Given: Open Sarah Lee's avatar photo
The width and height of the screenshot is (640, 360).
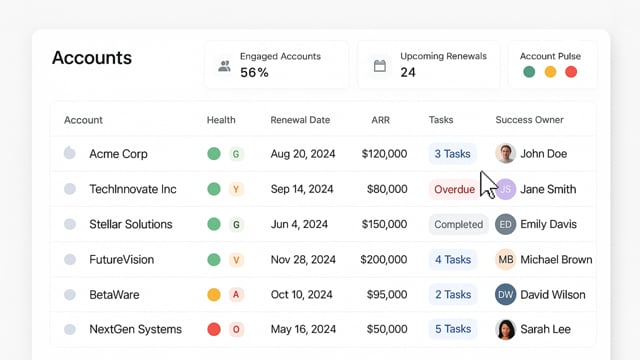Looking at the screenshot, I should pyautogui.click(x=505, y=329).
